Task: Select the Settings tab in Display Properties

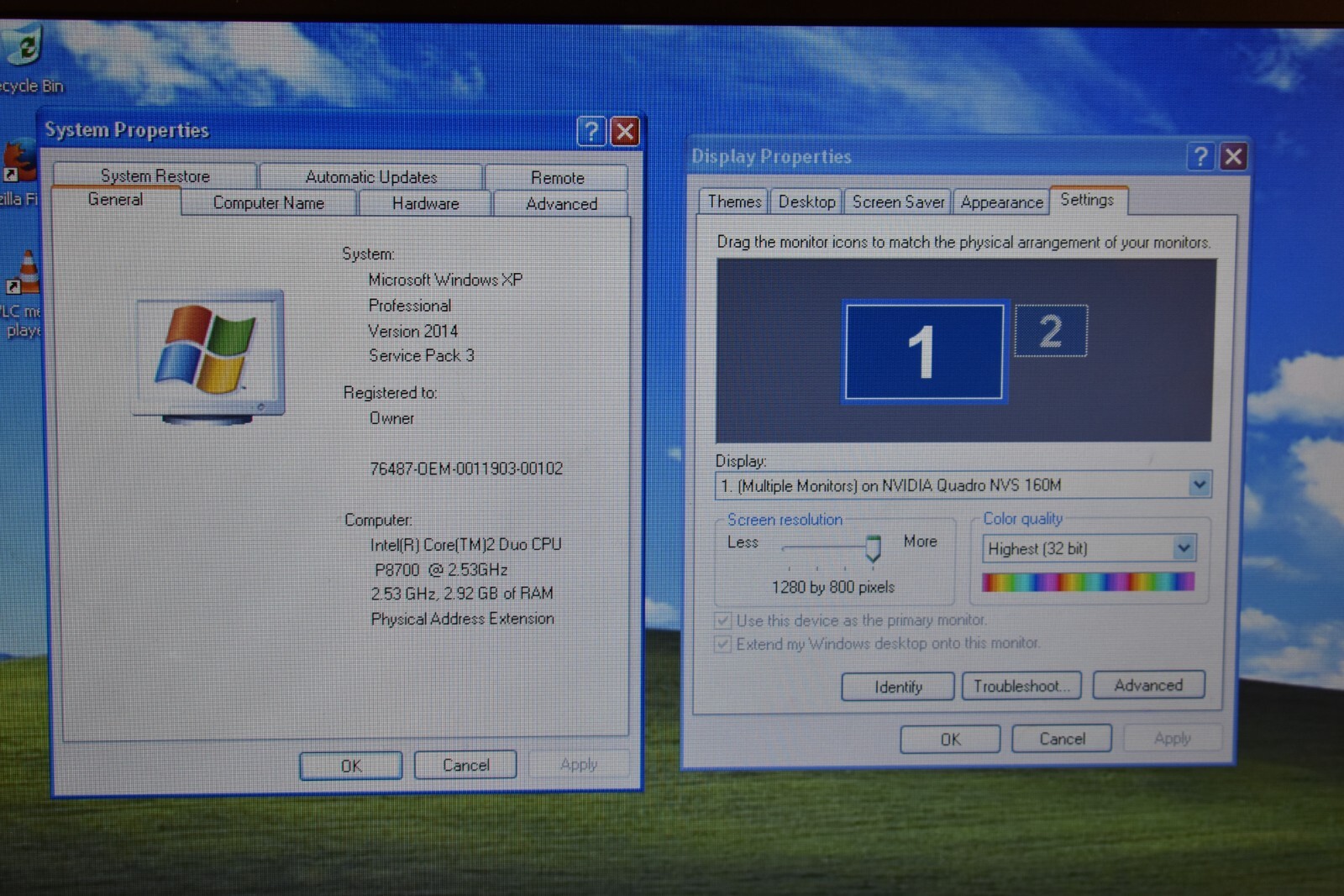Action: coord(1087,200)
